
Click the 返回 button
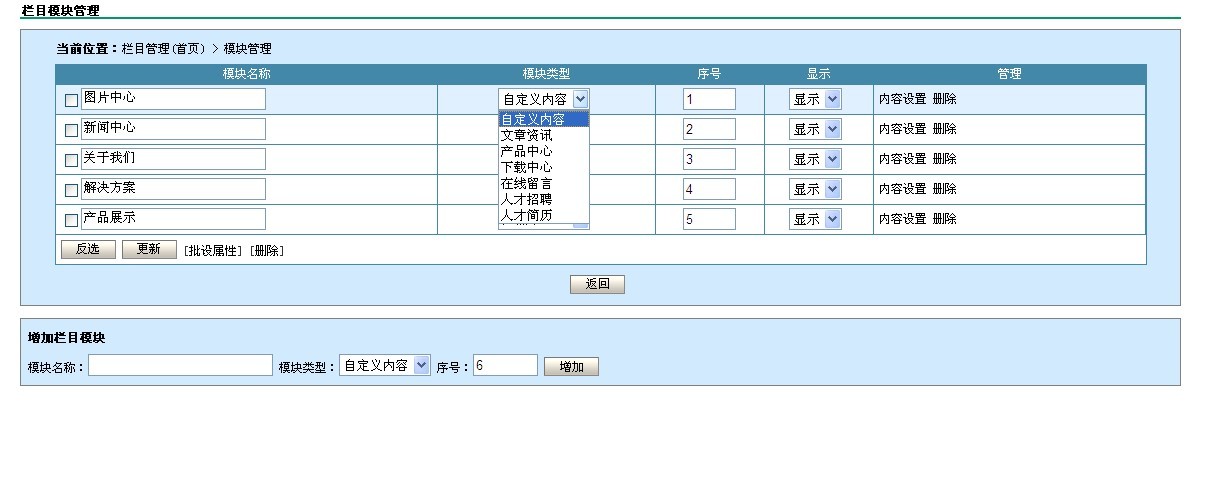[597, 284]
